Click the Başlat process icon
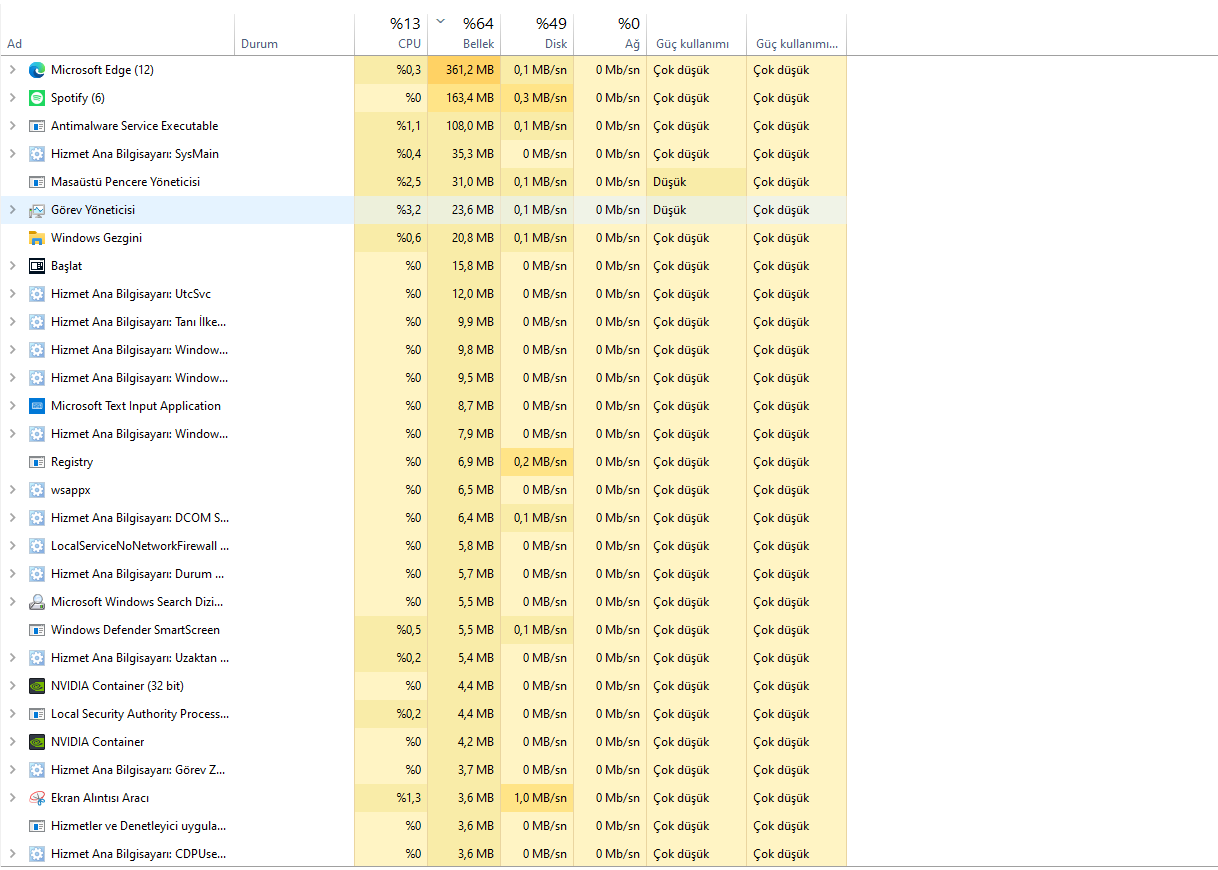1218x870 pixels. (x=37, y=266)
